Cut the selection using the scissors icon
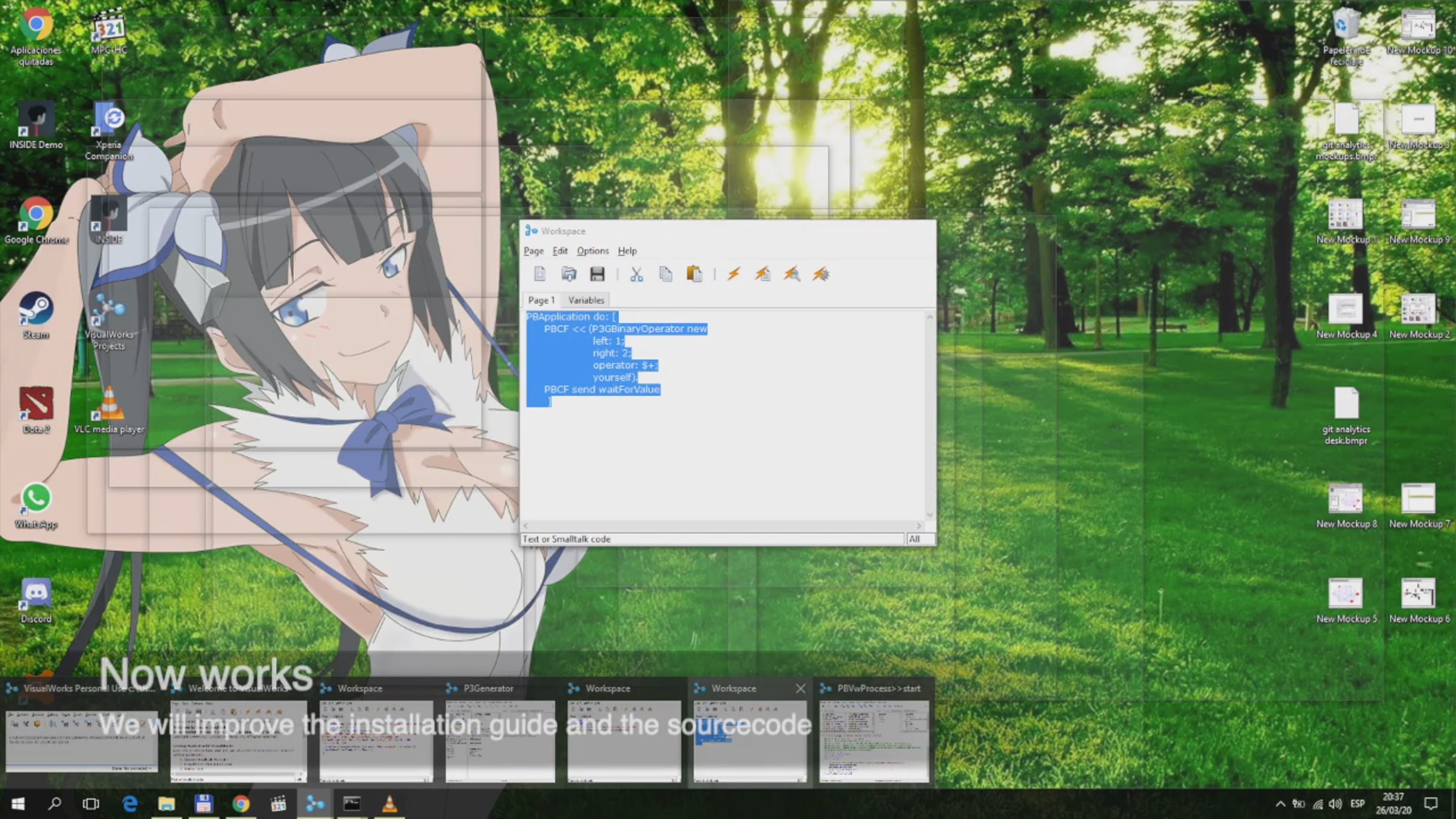Image resolution: width=1456 pixels, height=819 pixels. pyautogui.click(x=636, y=274)
